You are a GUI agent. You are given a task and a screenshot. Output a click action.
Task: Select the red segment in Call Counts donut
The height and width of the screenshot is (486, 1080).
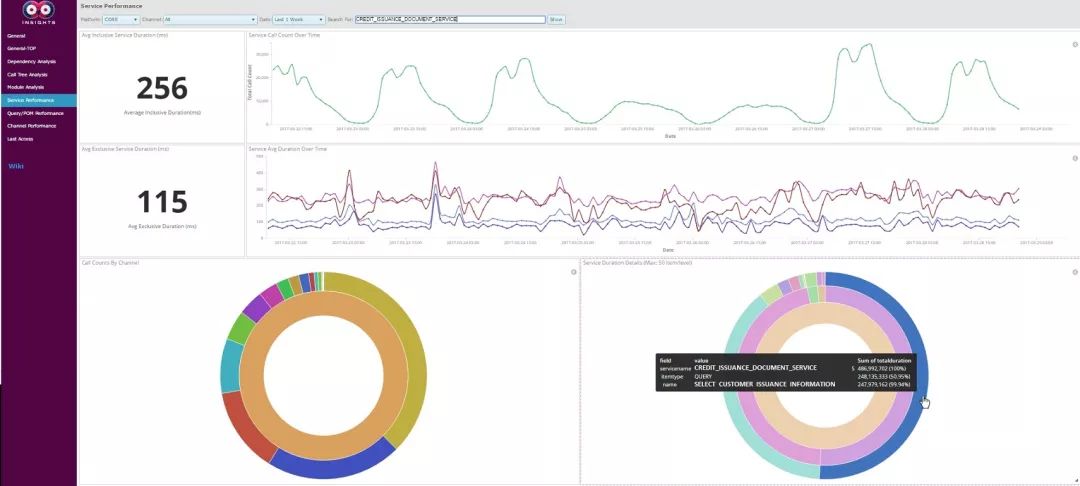click(247, 425)
